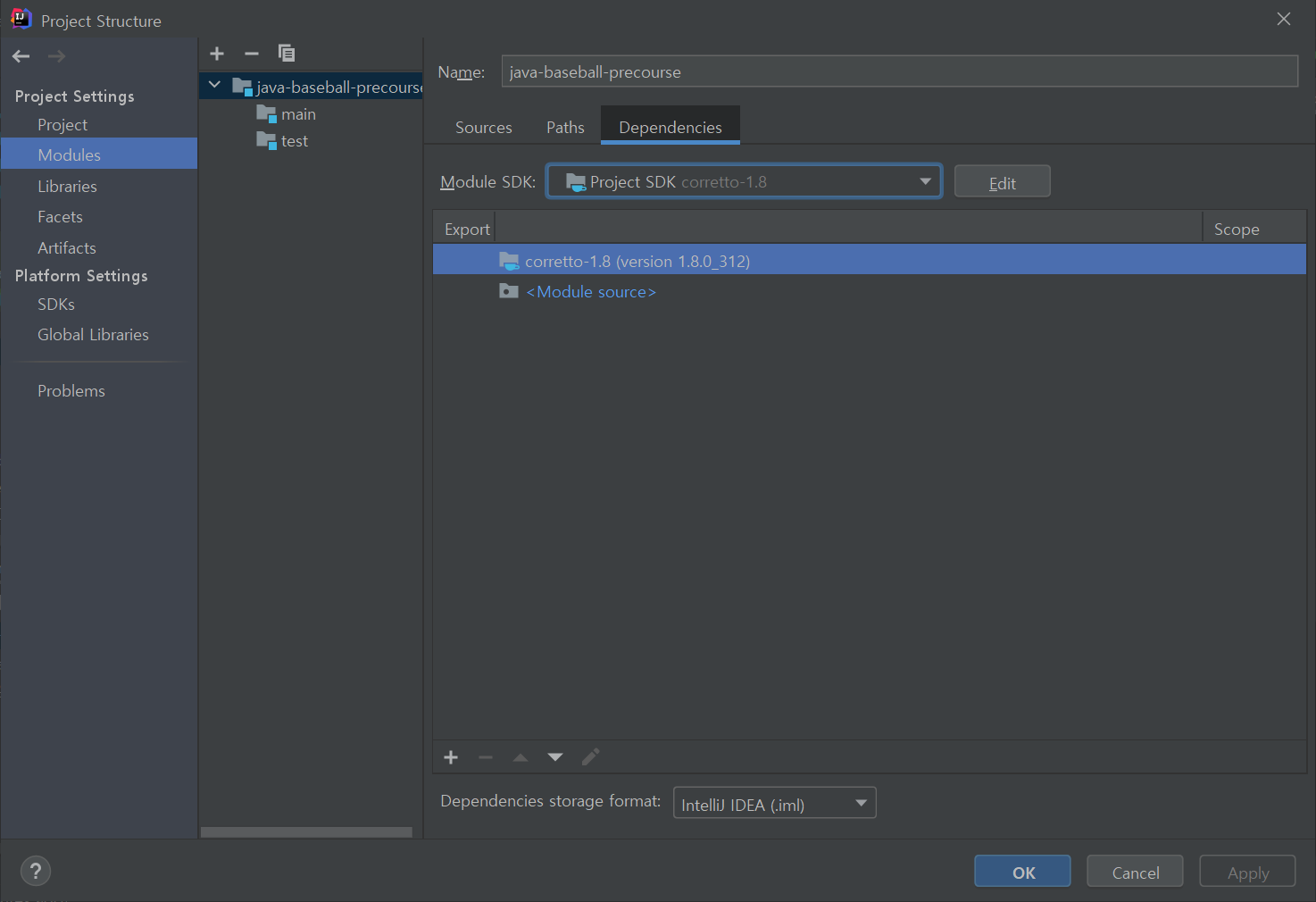This screenshot has width=1316, height=902.
Task: Add a dependency with bottom plus icon
Action: pos(451,757)
